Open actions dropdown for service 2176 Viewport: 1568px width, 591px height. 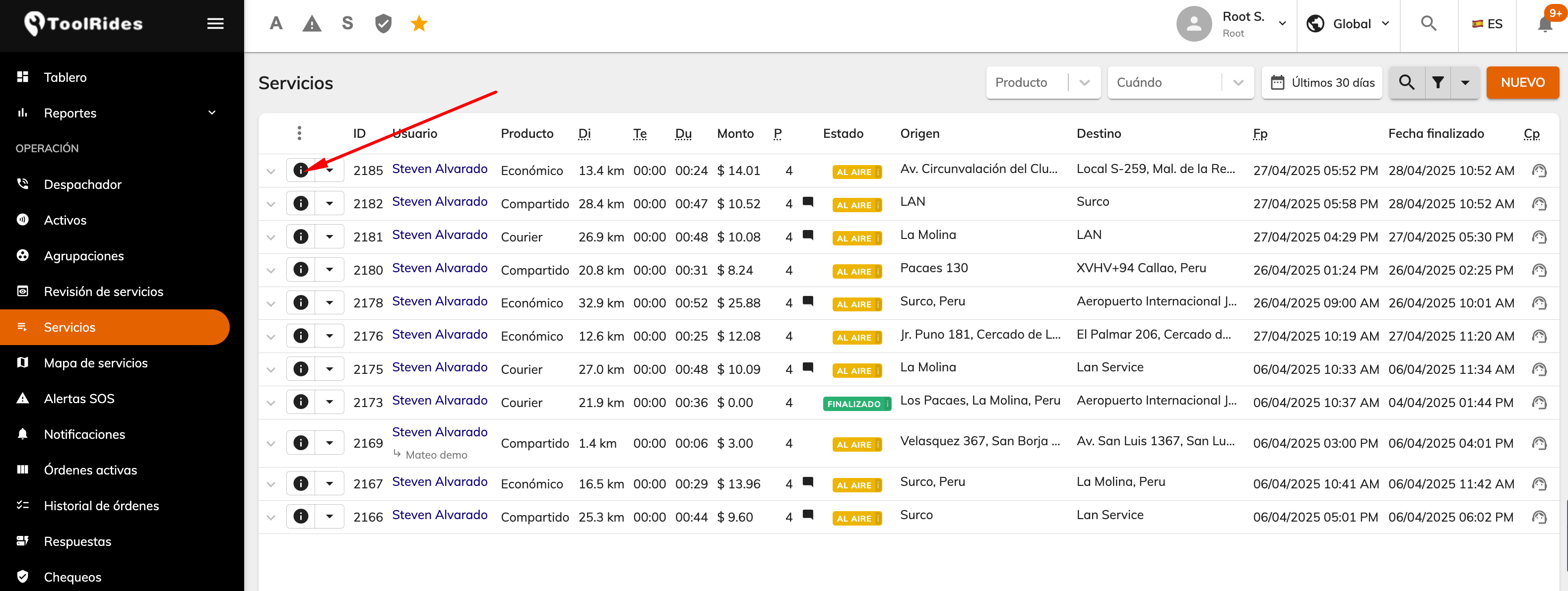[x=329, y=336]
